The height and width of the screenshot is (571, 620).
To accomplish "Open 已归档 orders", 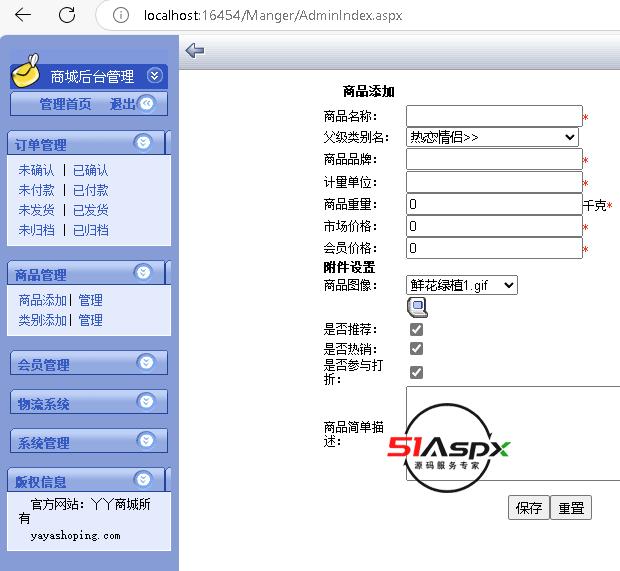I will click(91, 230).
